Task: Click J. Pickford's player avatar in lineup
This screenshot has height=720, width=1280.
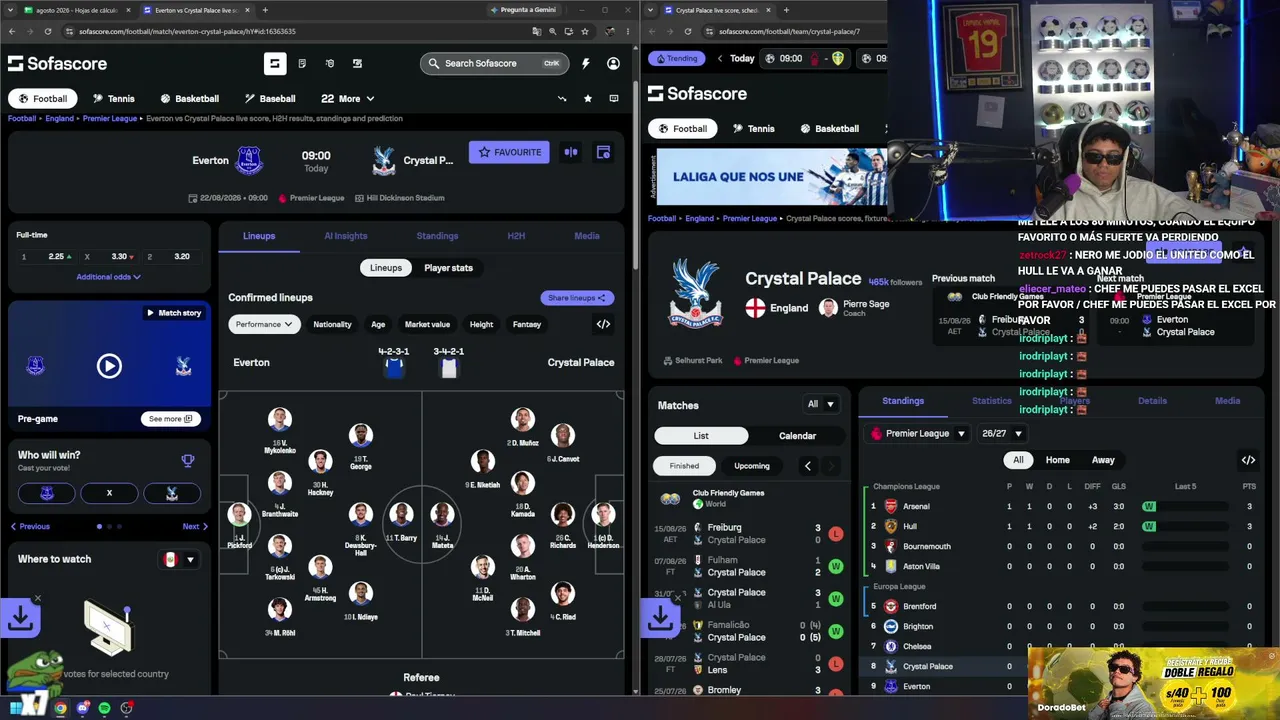Action: 238,515
